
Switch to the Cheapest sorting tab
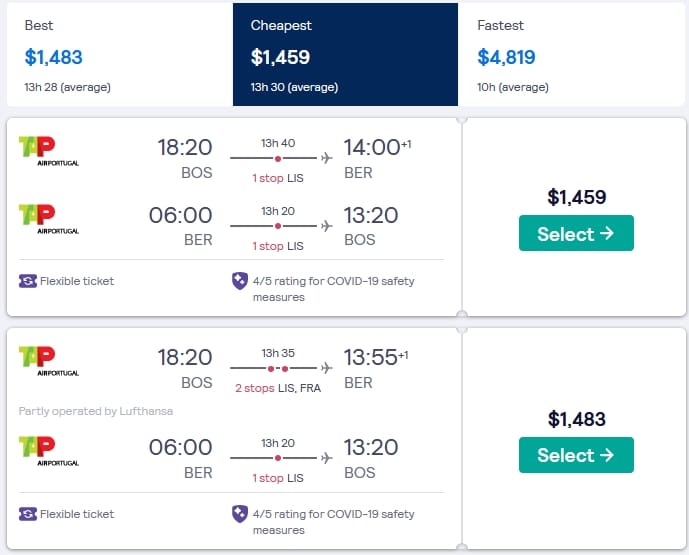(x=345, y=55)
